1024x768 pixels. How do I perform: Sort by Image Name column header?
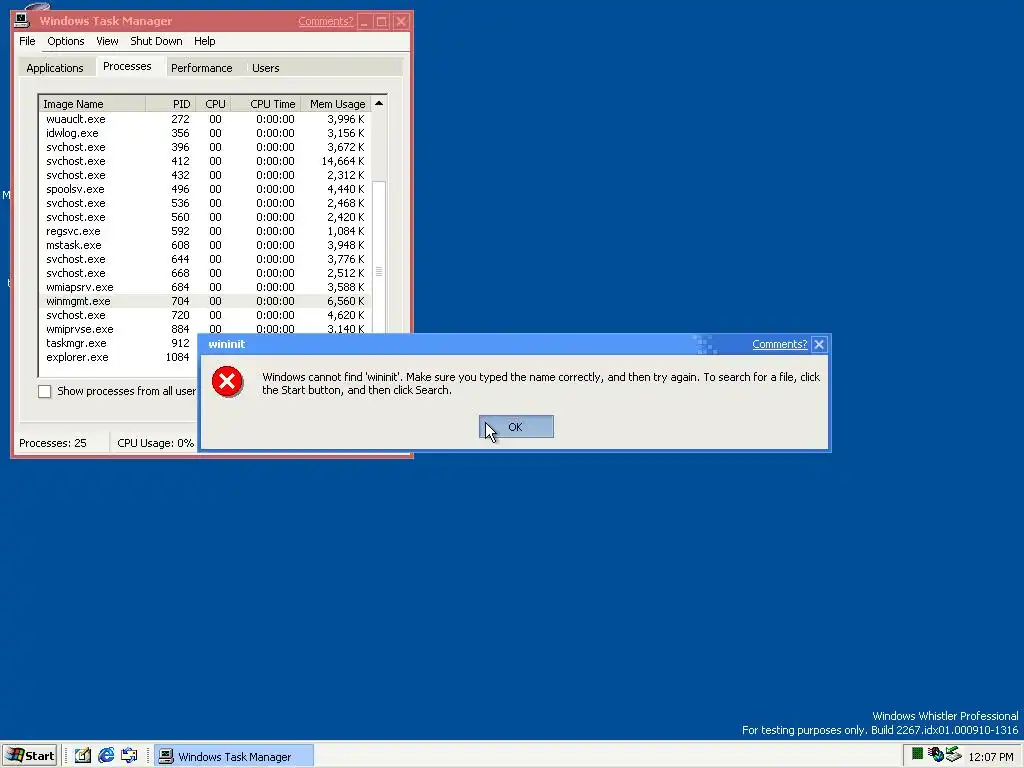[x=92, y=104]
